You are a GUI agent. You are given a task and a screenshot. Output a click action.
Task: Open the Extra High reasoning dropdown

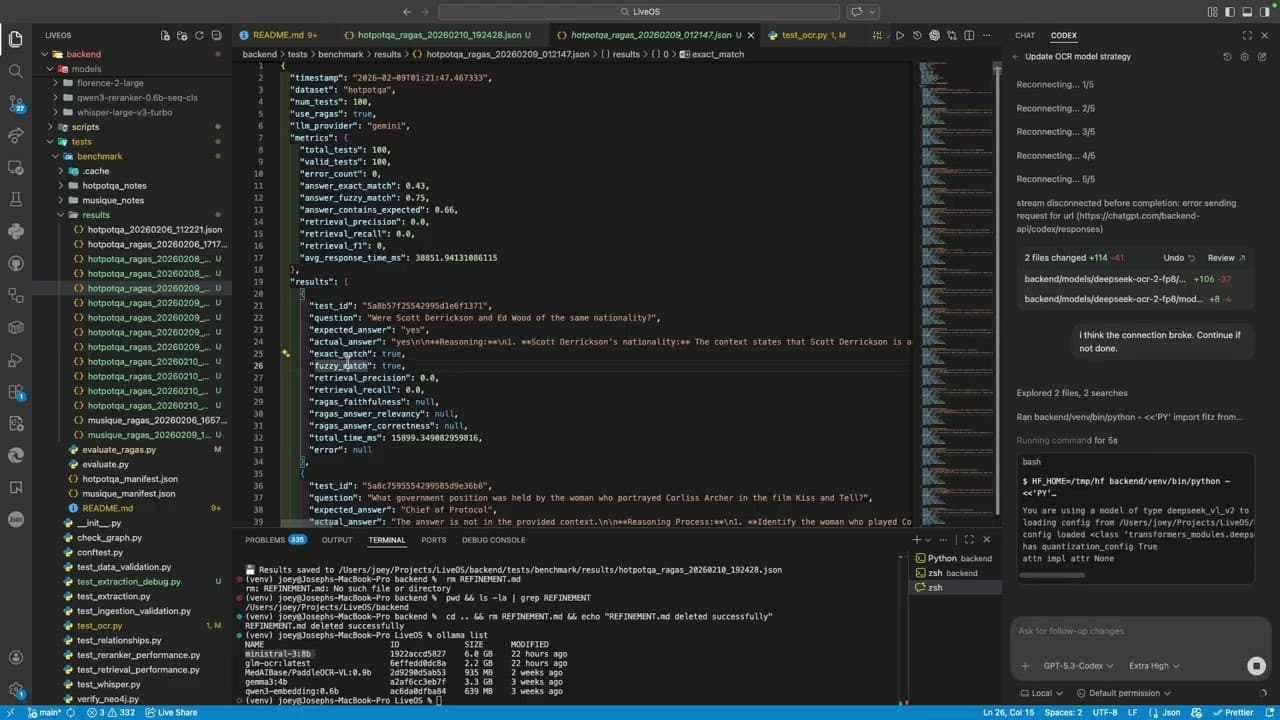[x=1154, y=666]
